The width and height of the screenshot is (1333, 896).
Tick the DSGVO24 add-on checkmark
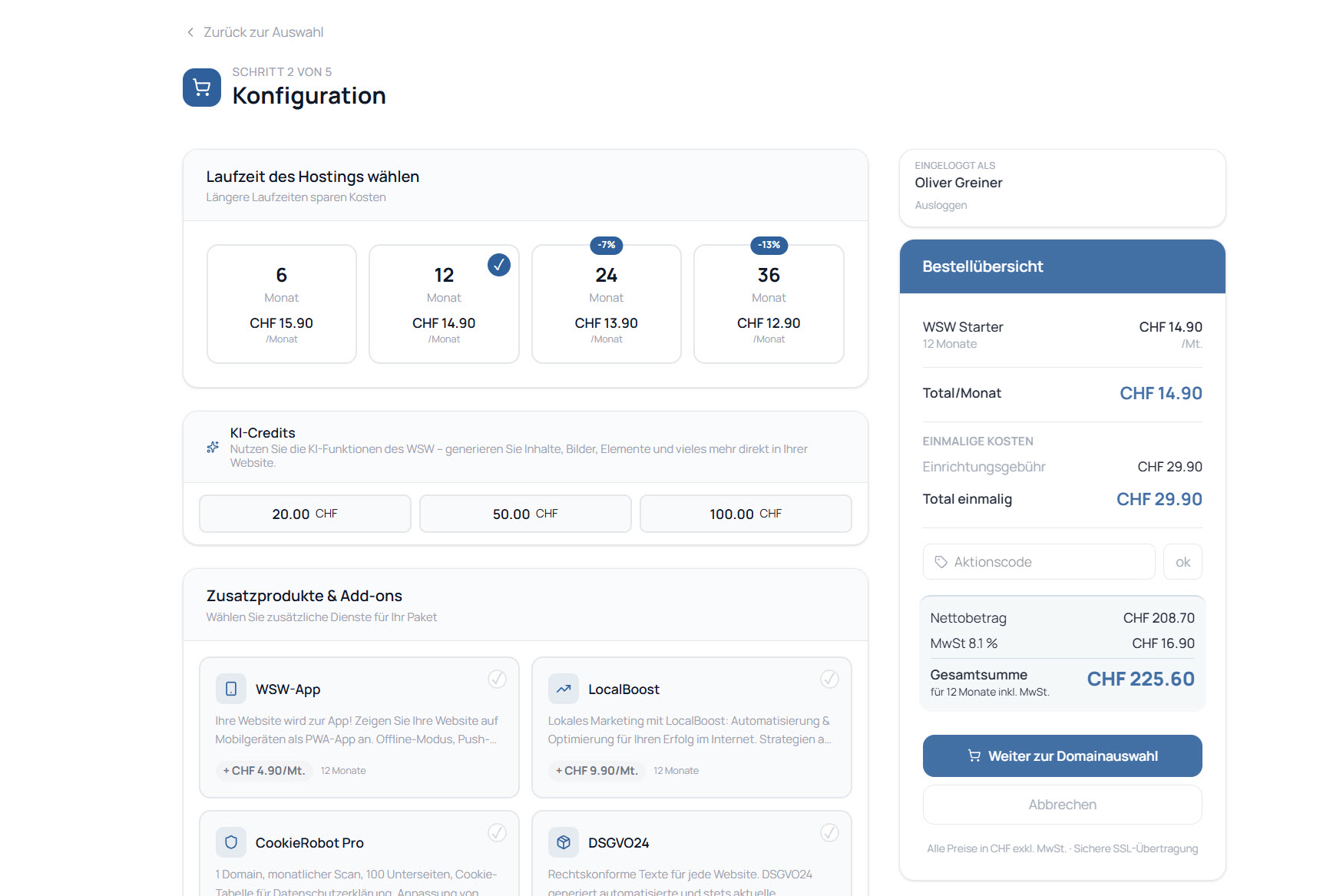(829, 832)
